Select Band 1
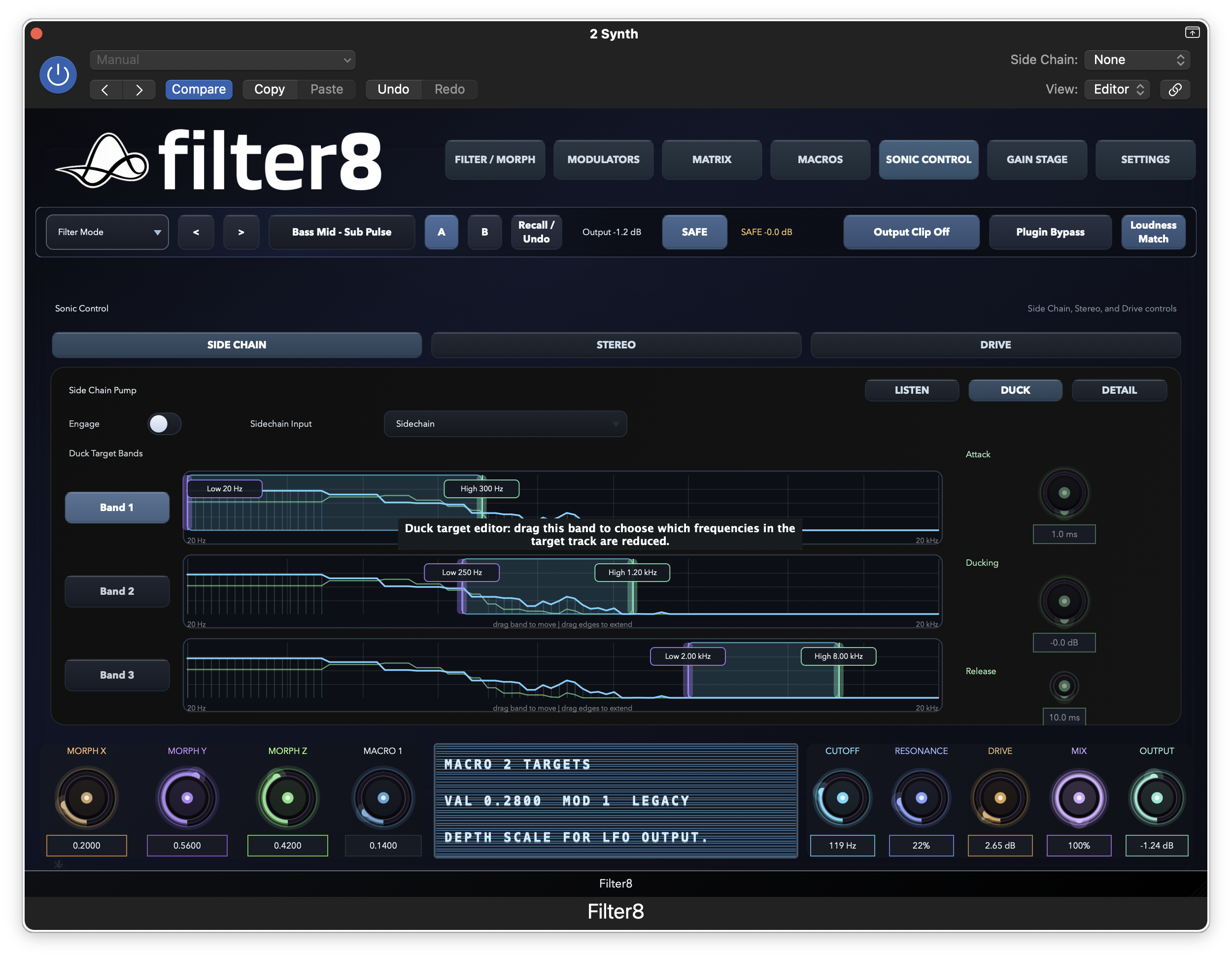The width and height of the screenshot is (1232, 959). coord(117,508)
